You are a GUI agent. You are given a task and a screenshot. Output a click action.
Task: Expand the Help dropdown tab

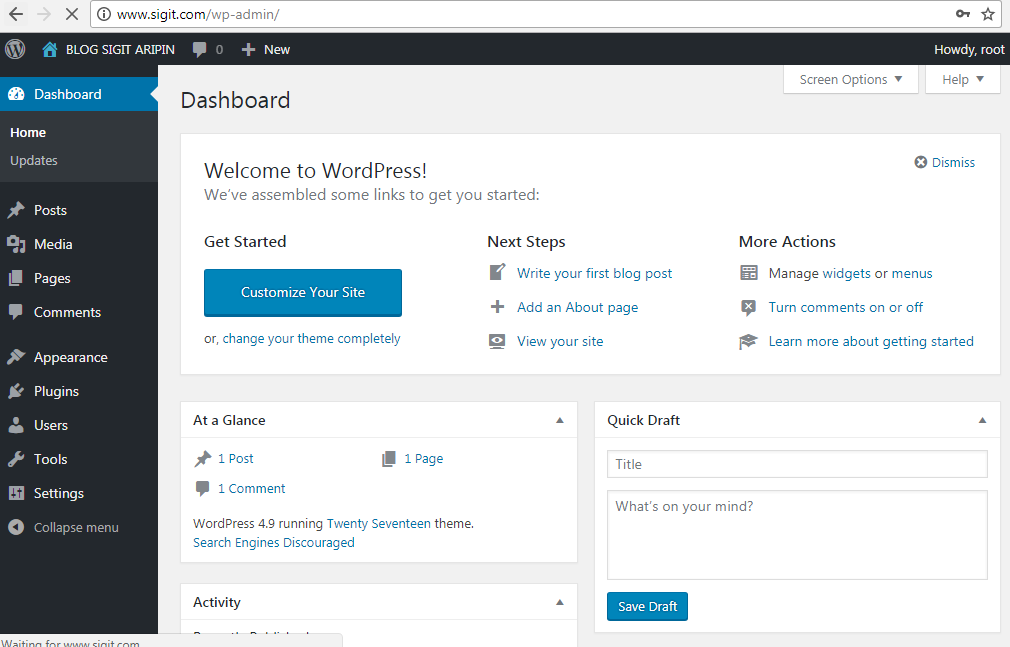click(963, 79)
